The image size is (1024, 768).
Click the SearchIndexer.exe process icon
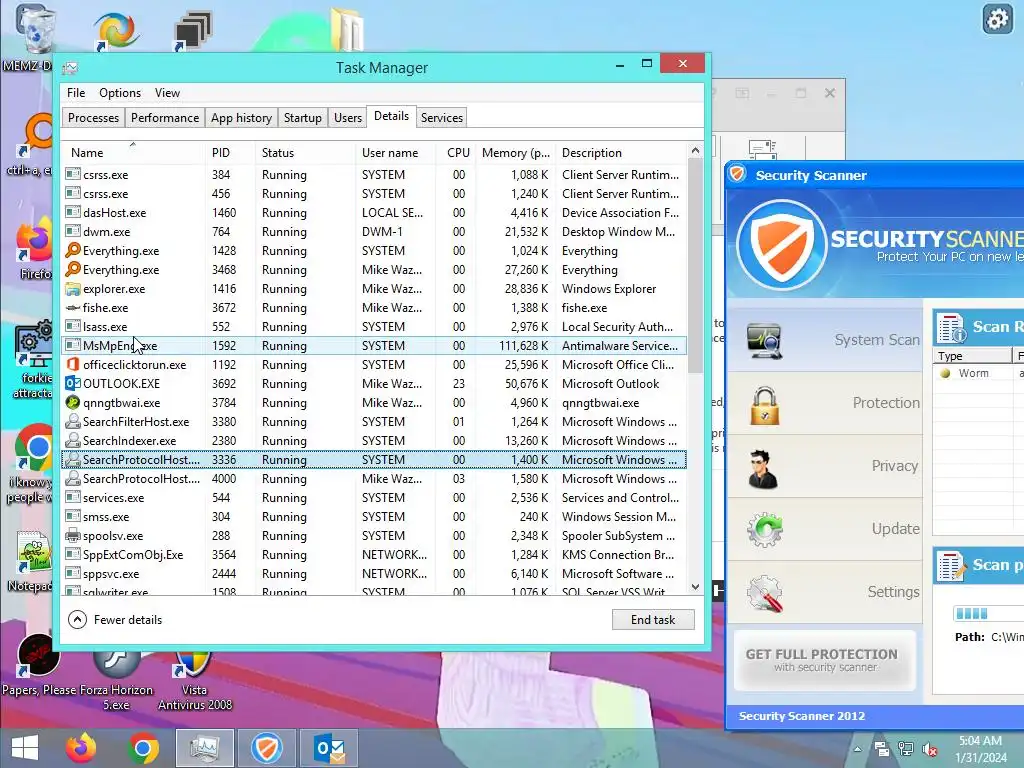[x=73, y=440]
